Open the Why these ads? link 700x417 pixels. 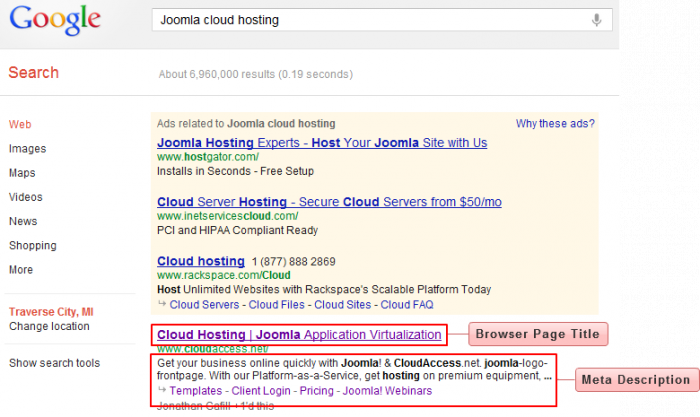[x=555, y=124]
